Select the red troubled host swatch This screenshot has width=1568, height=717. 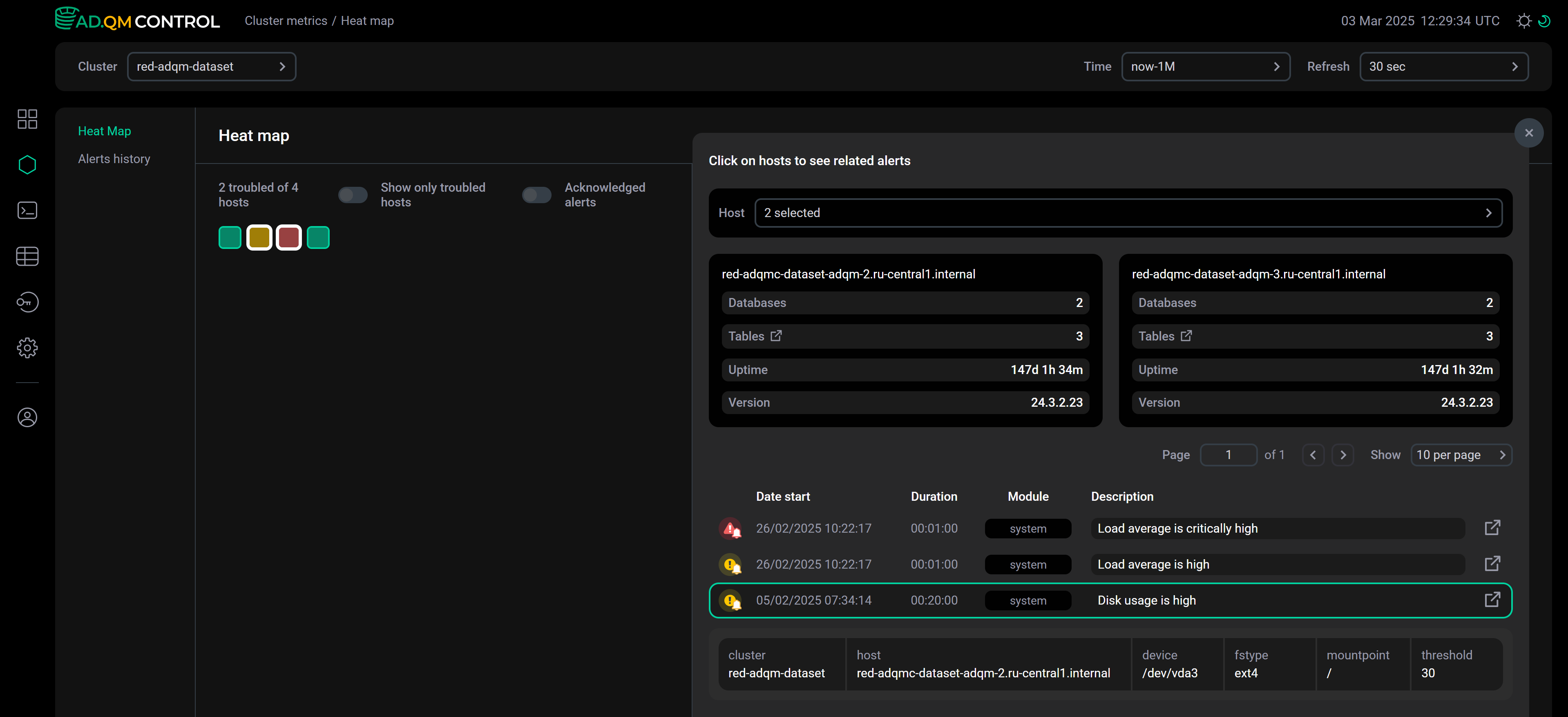[288, 238]
